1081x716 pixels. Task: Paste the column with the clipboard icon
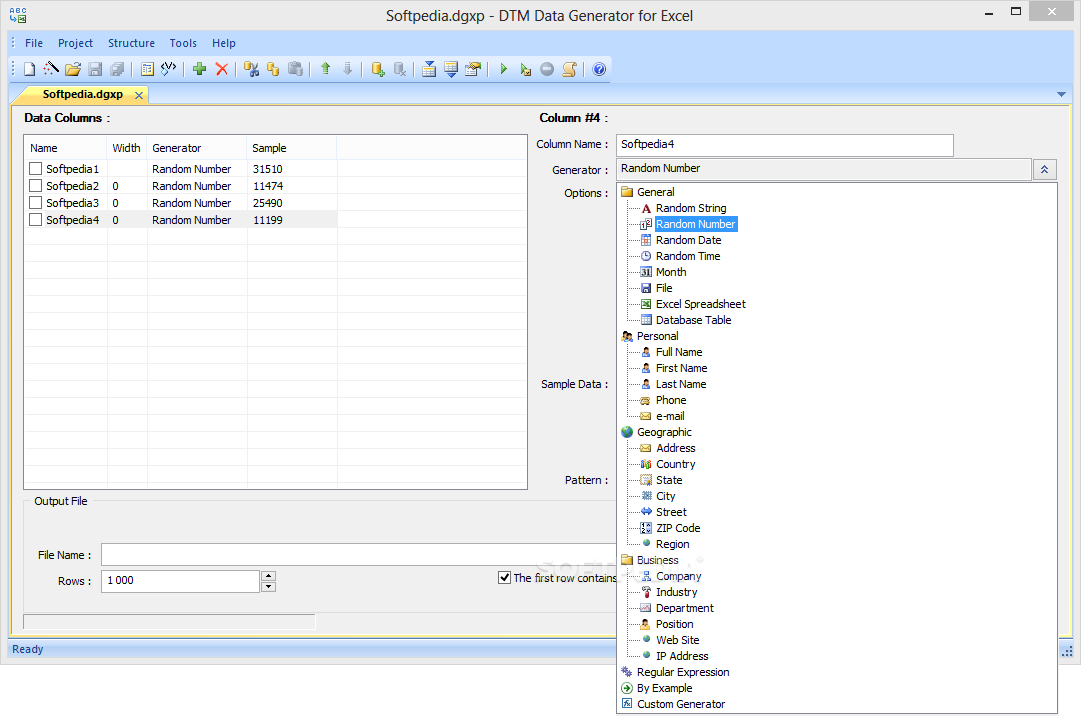tap(295, 69)
